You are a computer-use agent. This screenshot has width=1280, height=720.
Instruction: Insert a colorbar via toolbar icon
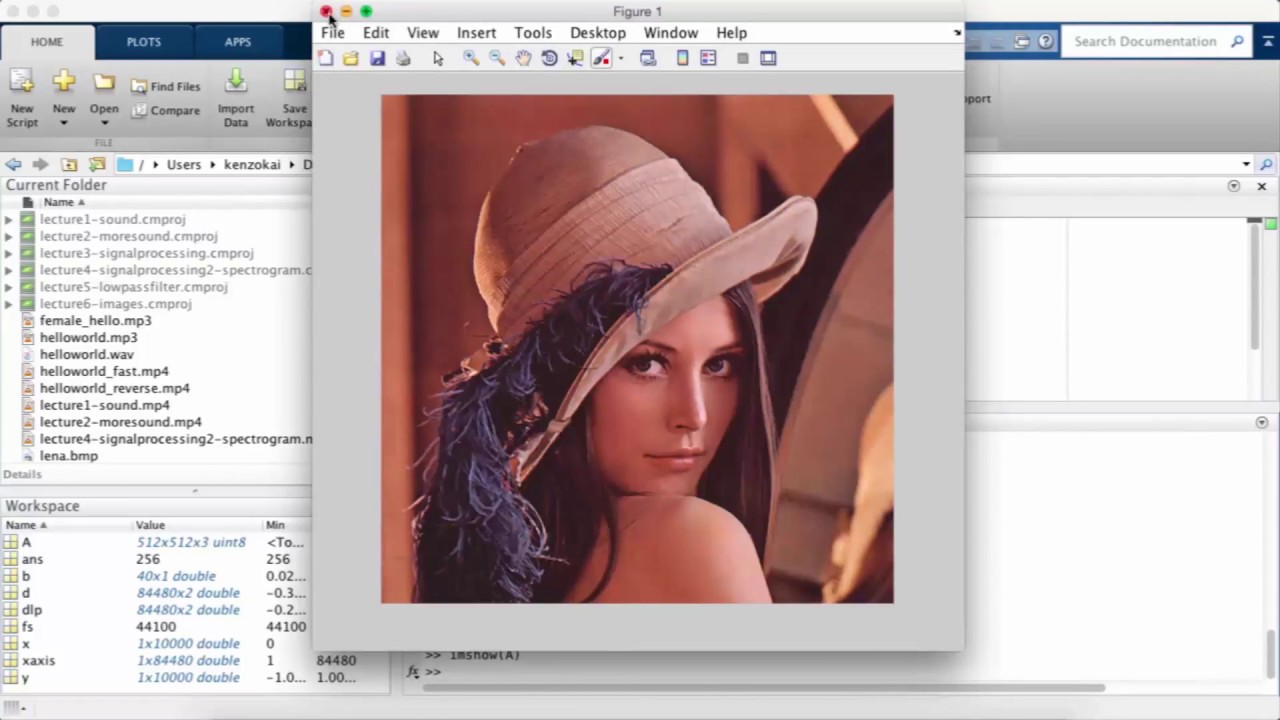682,59
